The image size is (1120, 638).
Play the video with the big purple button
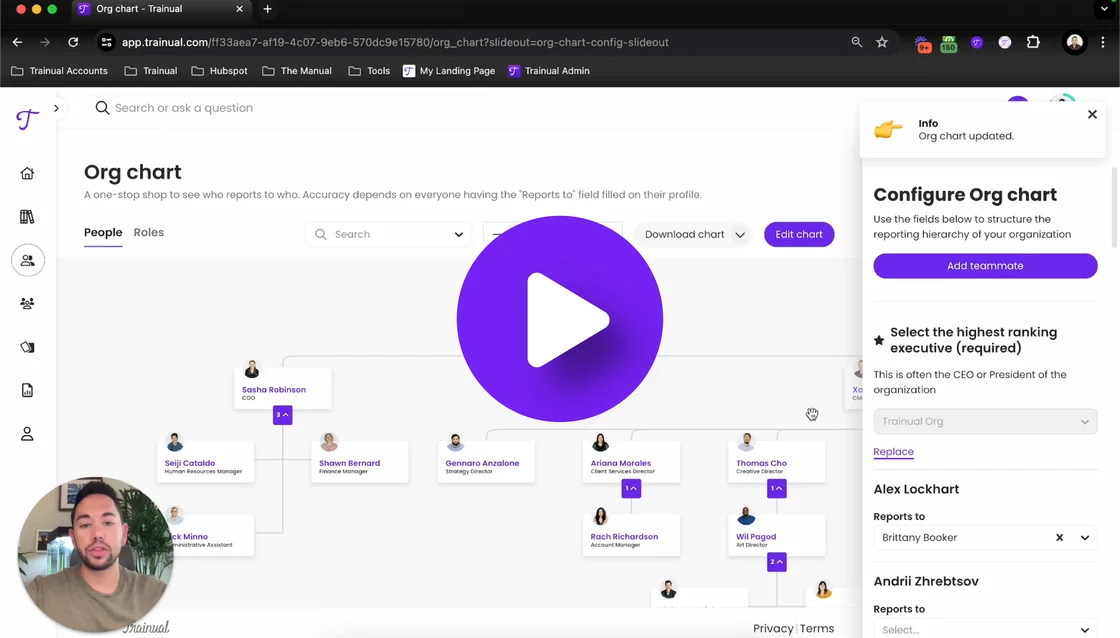tap(559, 319)
